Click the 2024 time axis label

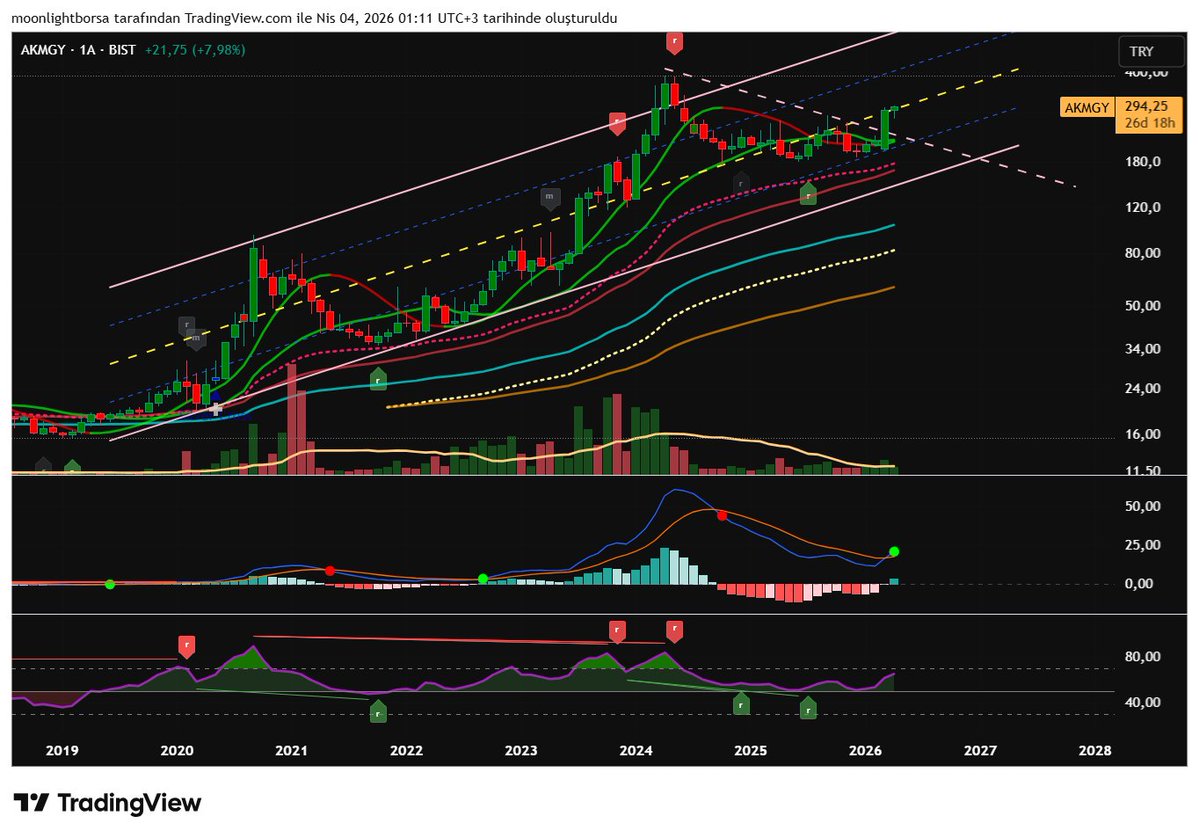tap(635, 750)
